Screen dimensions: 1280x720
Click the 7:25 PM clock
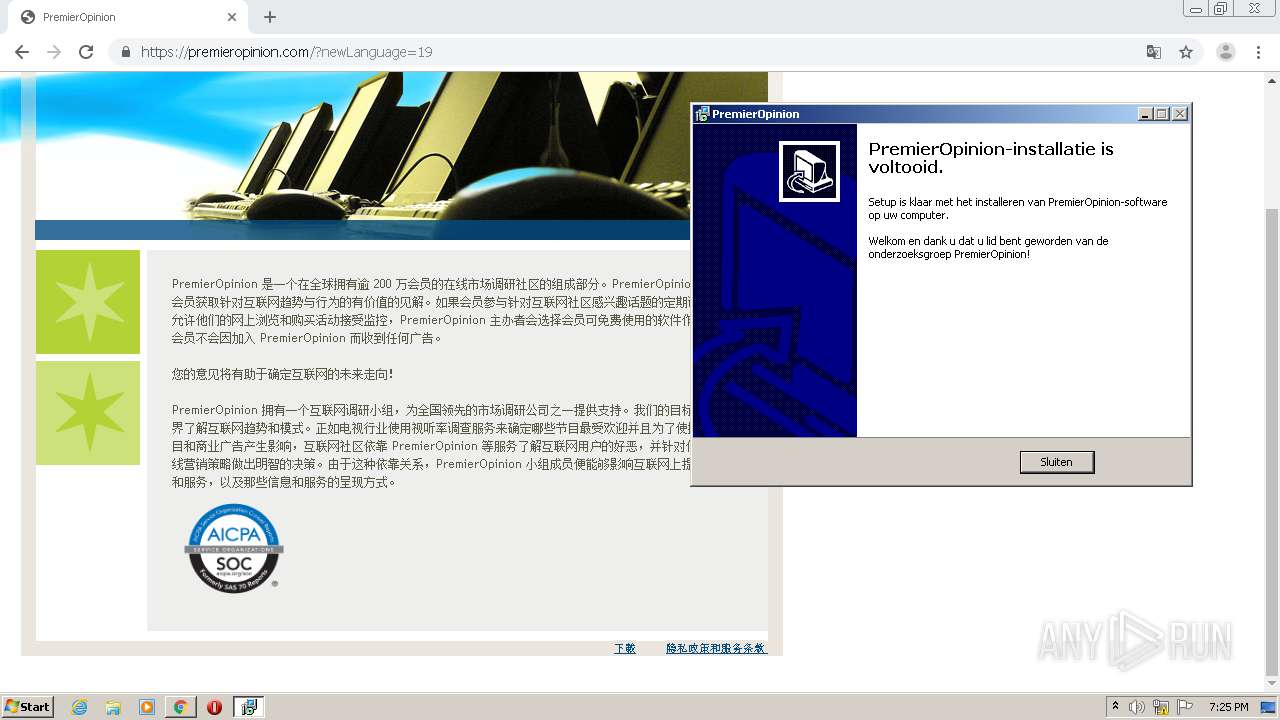[1228, 707]
